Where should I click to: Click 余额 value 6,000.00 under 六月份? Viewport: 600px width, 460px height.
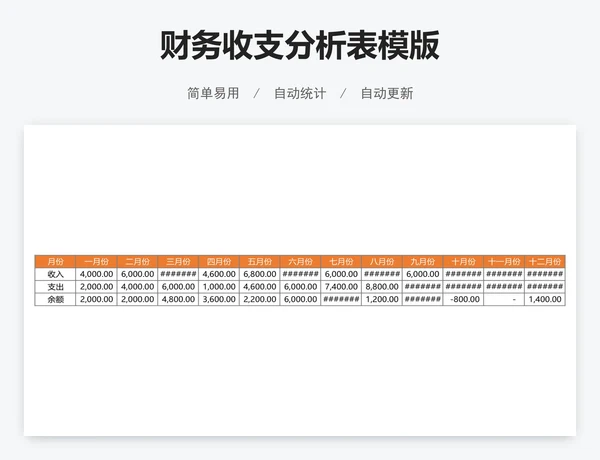click(x=300, y=299)
